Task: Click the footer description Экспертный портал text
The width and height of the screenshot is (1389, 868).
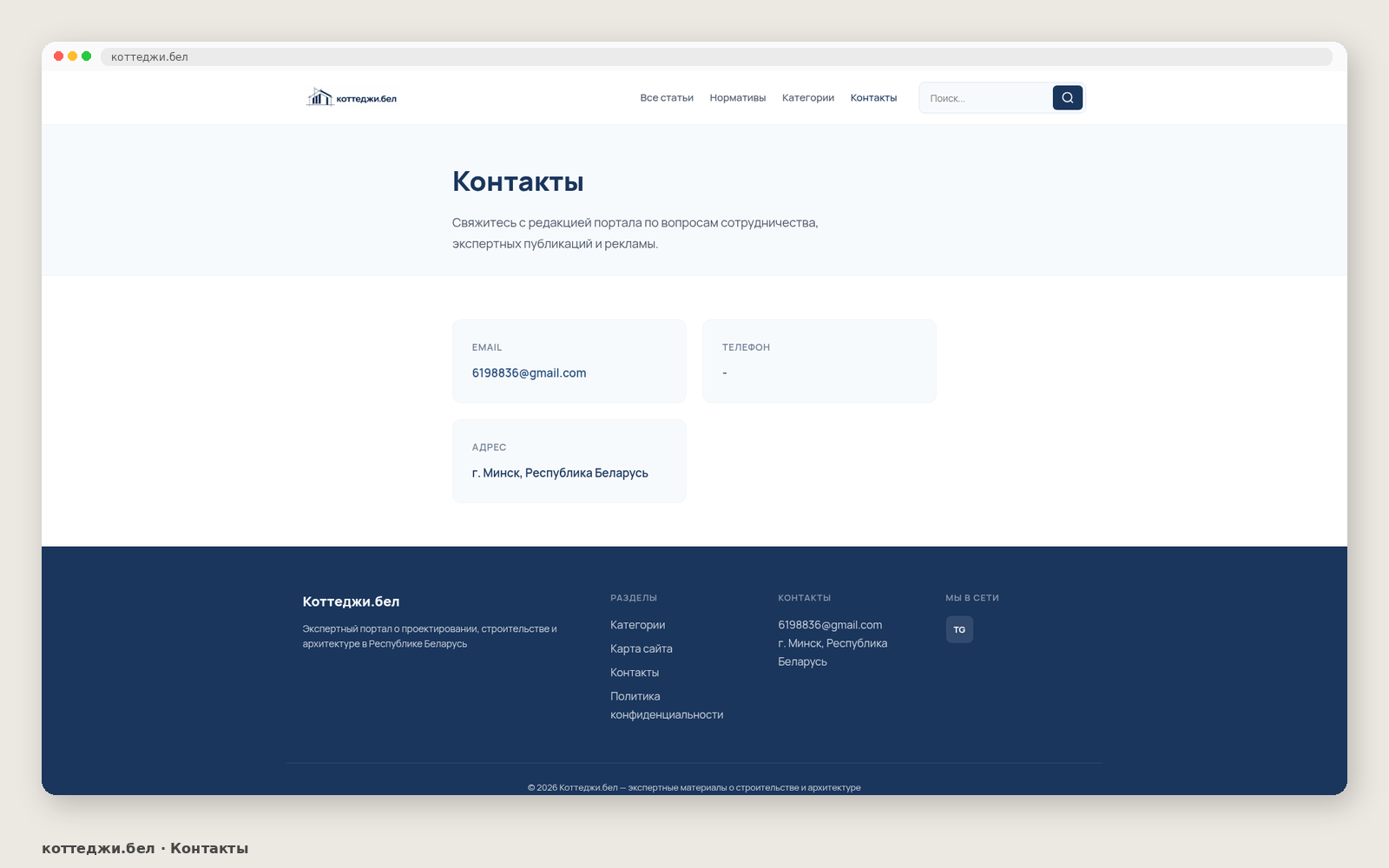Action: pos(430,636)
